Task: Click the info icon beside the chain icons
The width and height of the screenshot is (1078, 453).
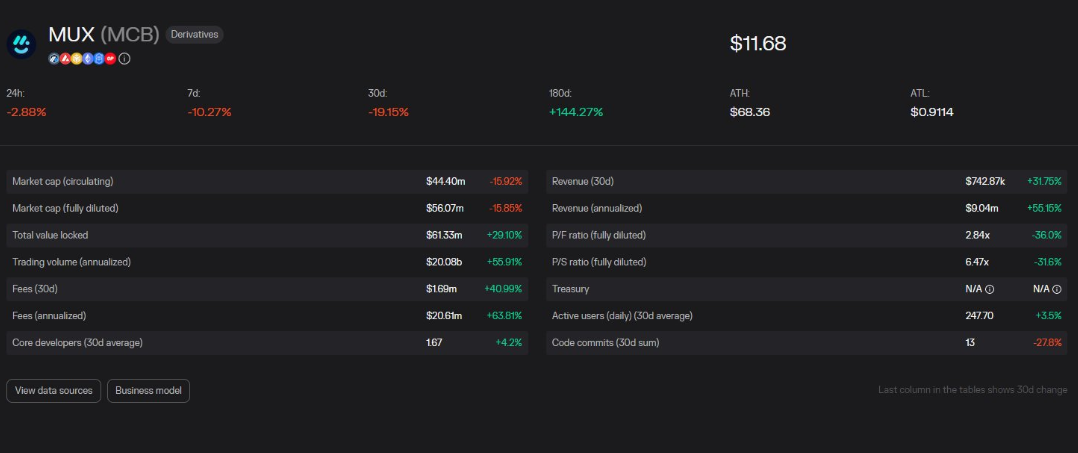Action: [x=124, y=59]
